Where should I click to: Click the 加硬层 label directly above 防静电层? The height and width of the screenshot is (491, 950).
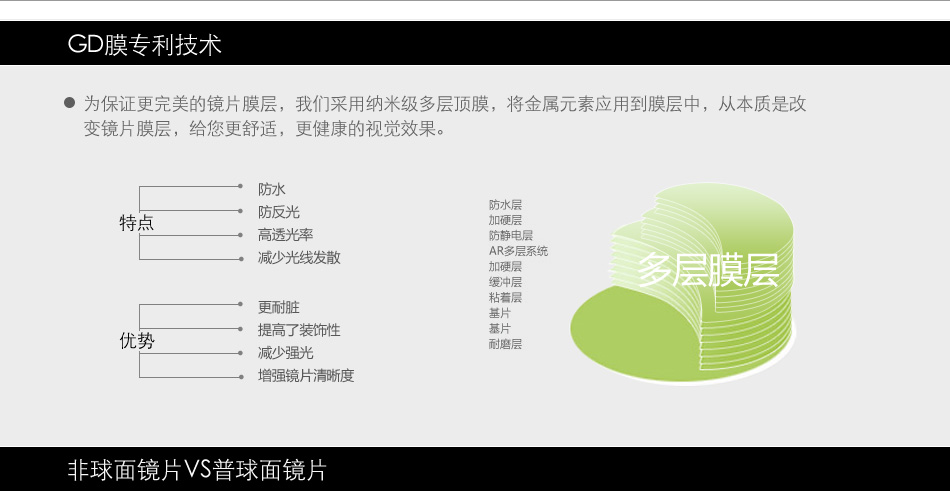(505, 220)
